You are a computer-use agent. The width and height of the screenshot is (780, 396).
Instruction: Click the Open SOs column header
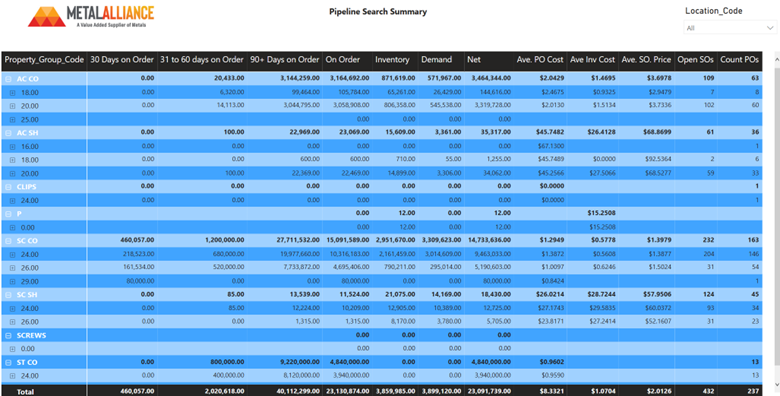point(696,60)
